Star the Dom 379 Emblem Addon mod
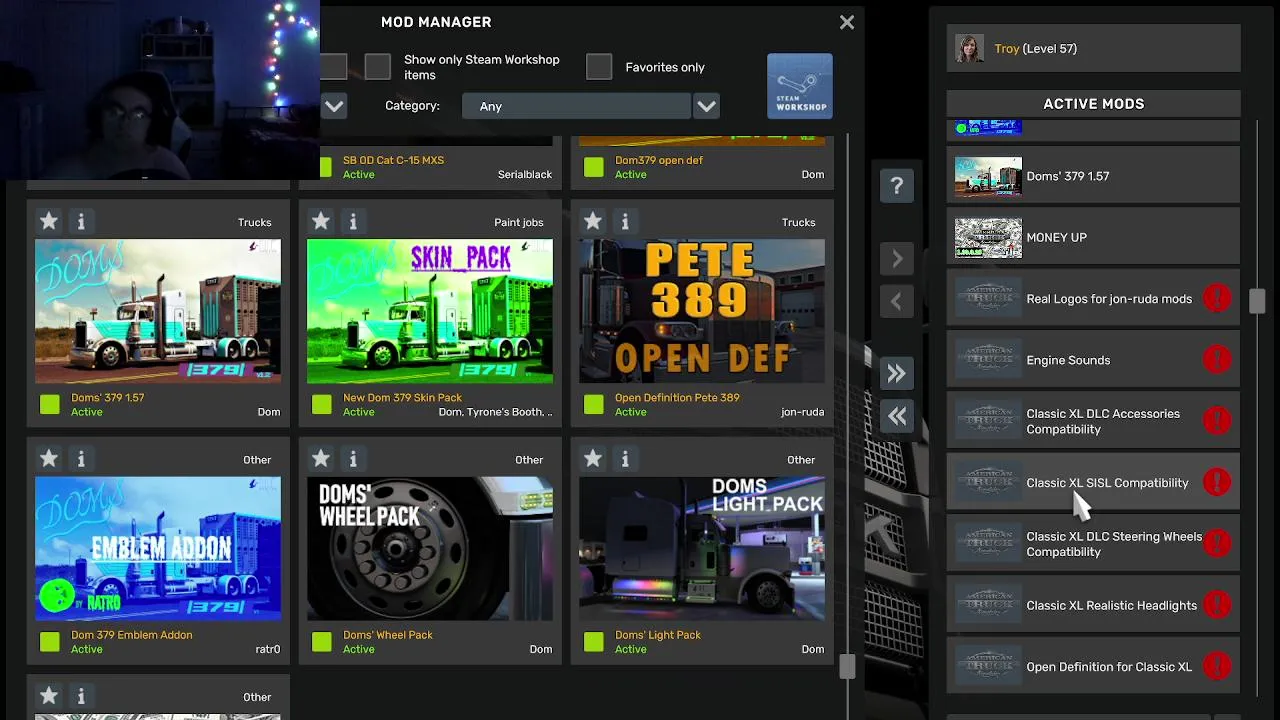Screen dimensions: 1280x720 49,458
